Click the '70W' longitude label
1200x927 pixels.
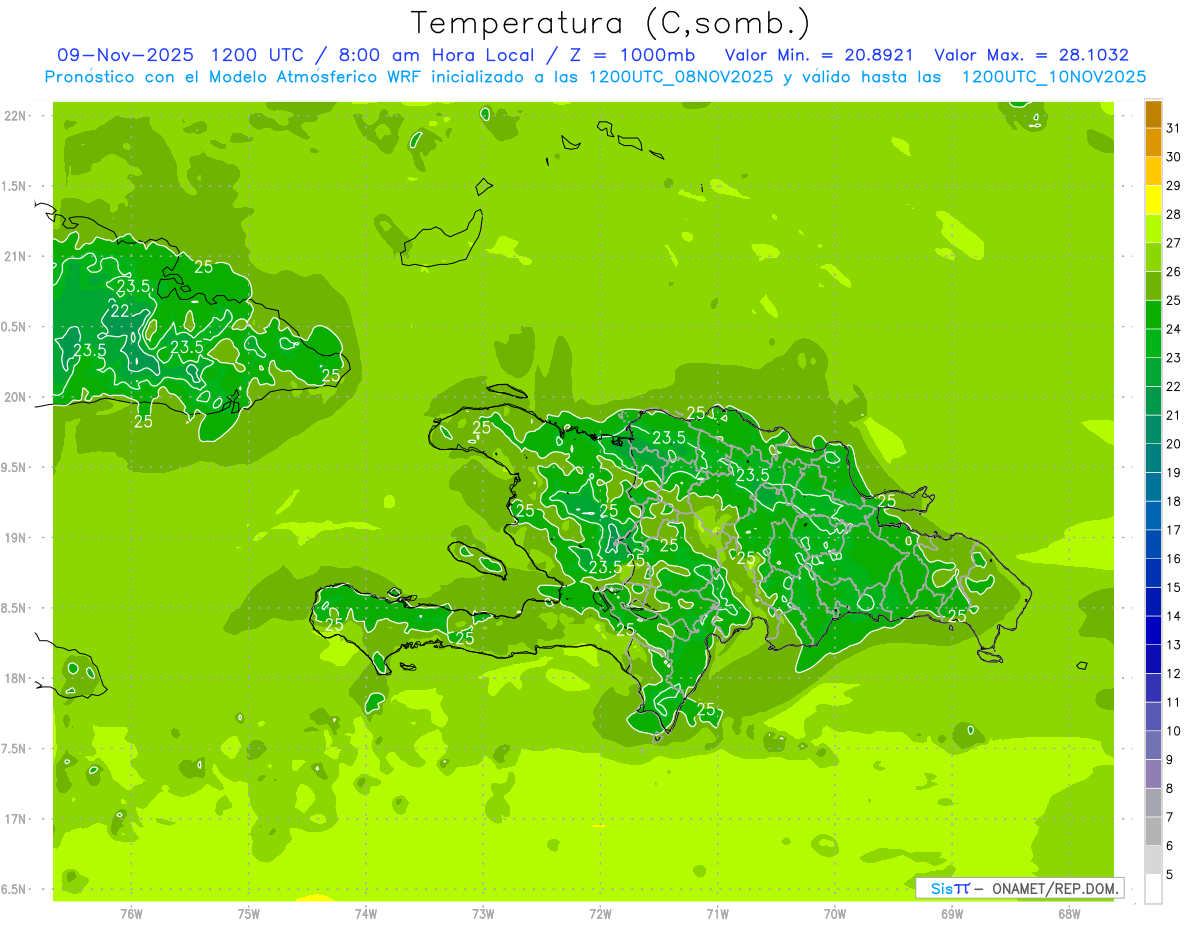coord(834,913)
